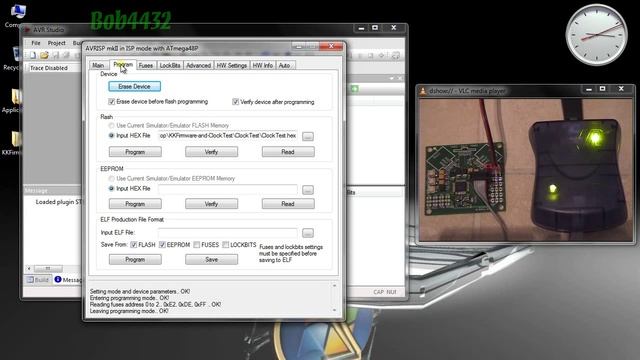The image size is (640, 360).
Task: Click the EEPROM Read button
Action: click(x=288, y=204)
